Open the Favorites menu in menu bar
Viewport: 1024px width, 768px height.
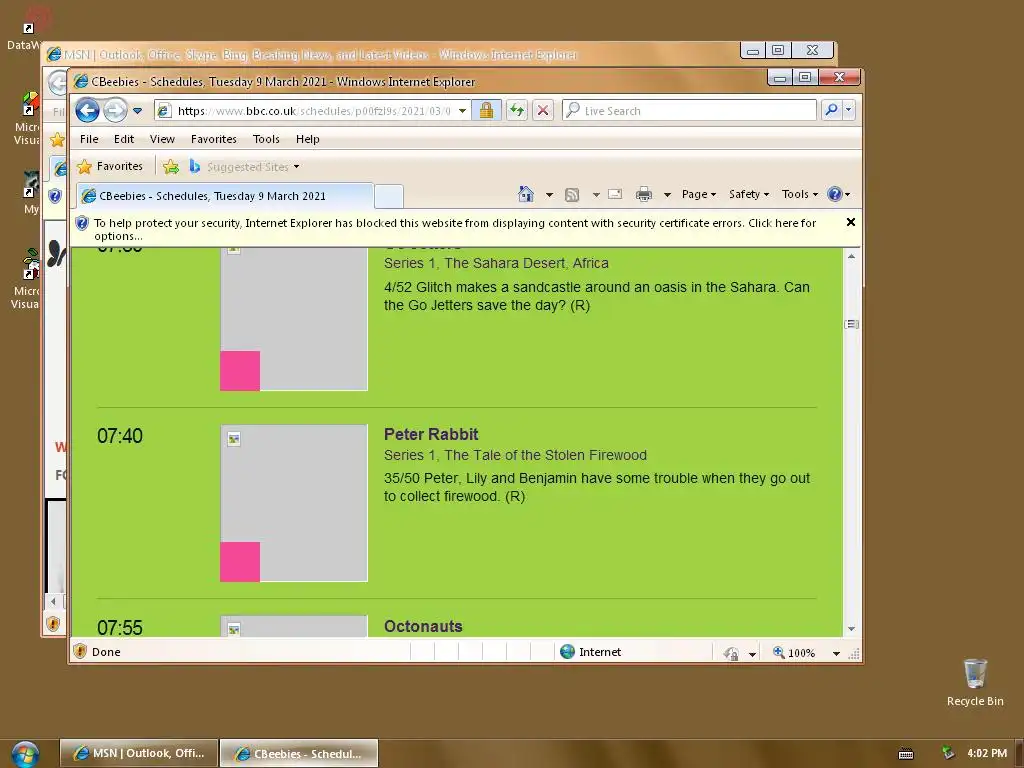pyautogui.click(x=214, y=139)
